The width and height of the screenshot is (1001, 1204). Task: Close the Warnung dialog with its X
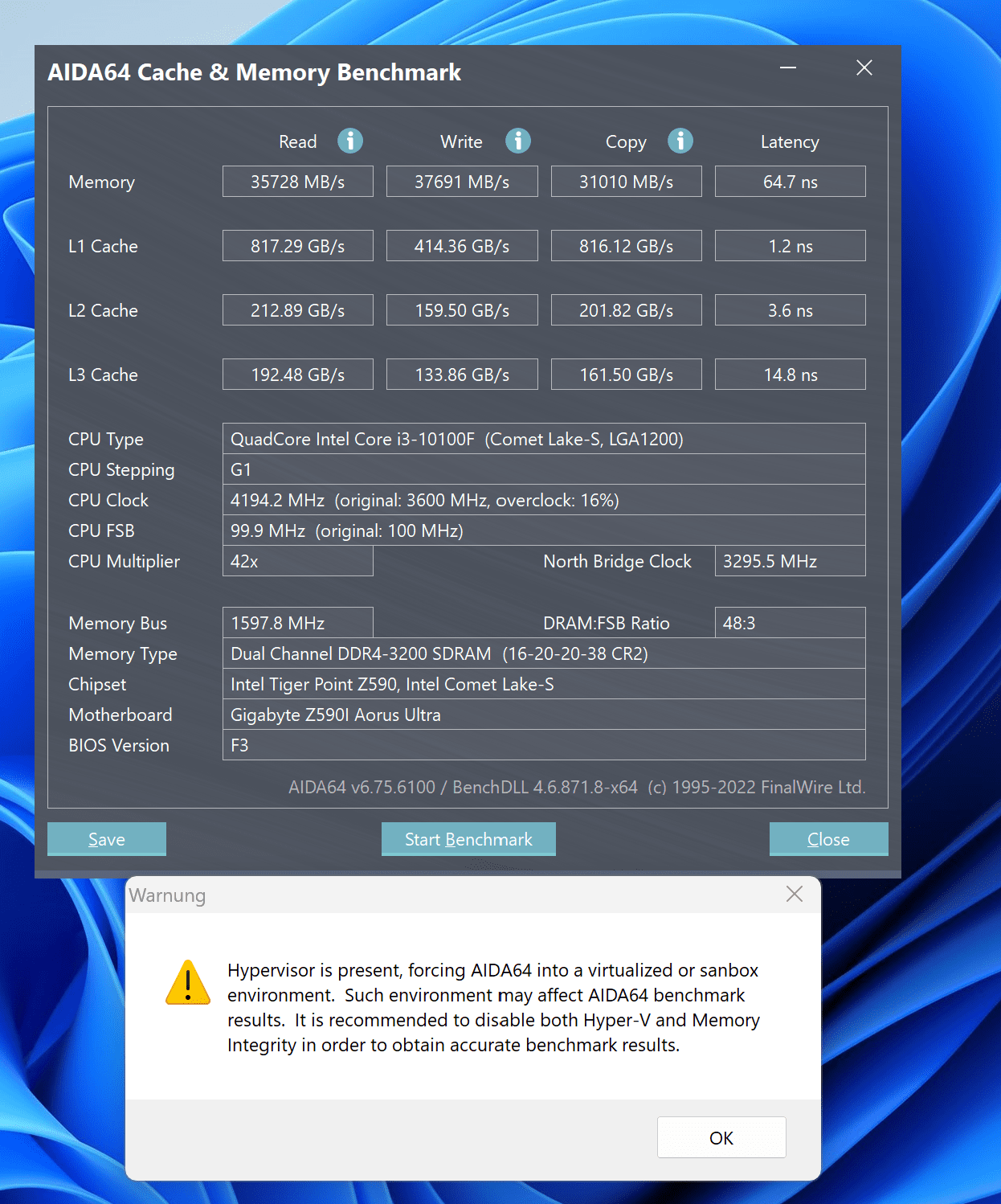tap(795, 894)
